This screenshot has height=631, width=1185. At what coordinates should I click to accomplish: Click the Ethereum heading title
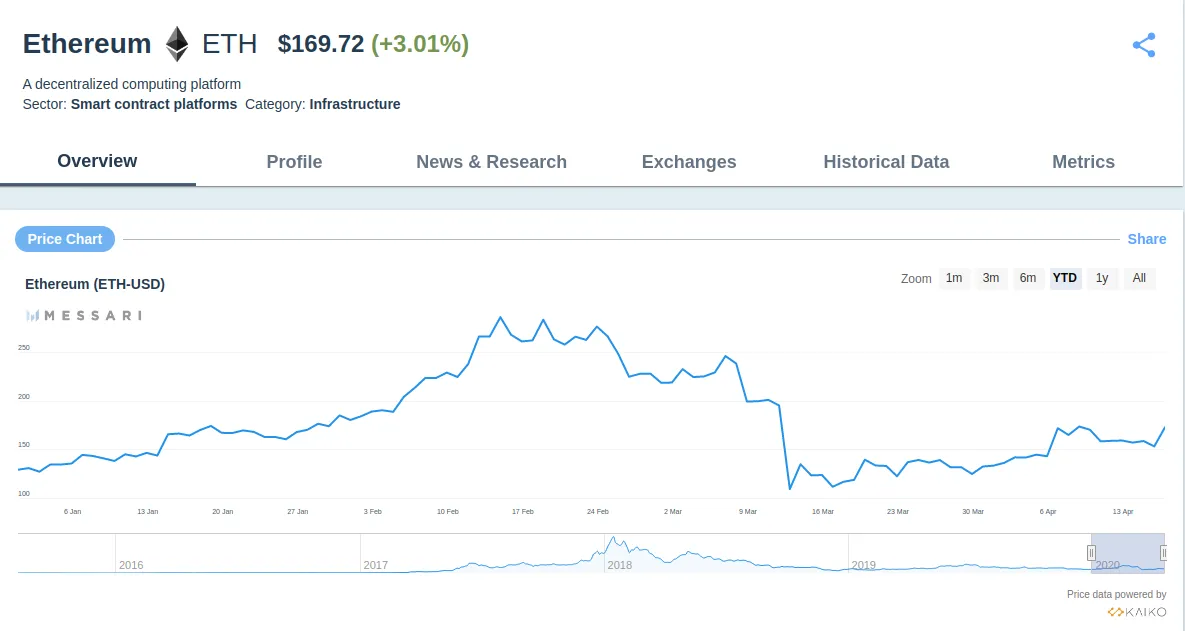click(87, 44)
